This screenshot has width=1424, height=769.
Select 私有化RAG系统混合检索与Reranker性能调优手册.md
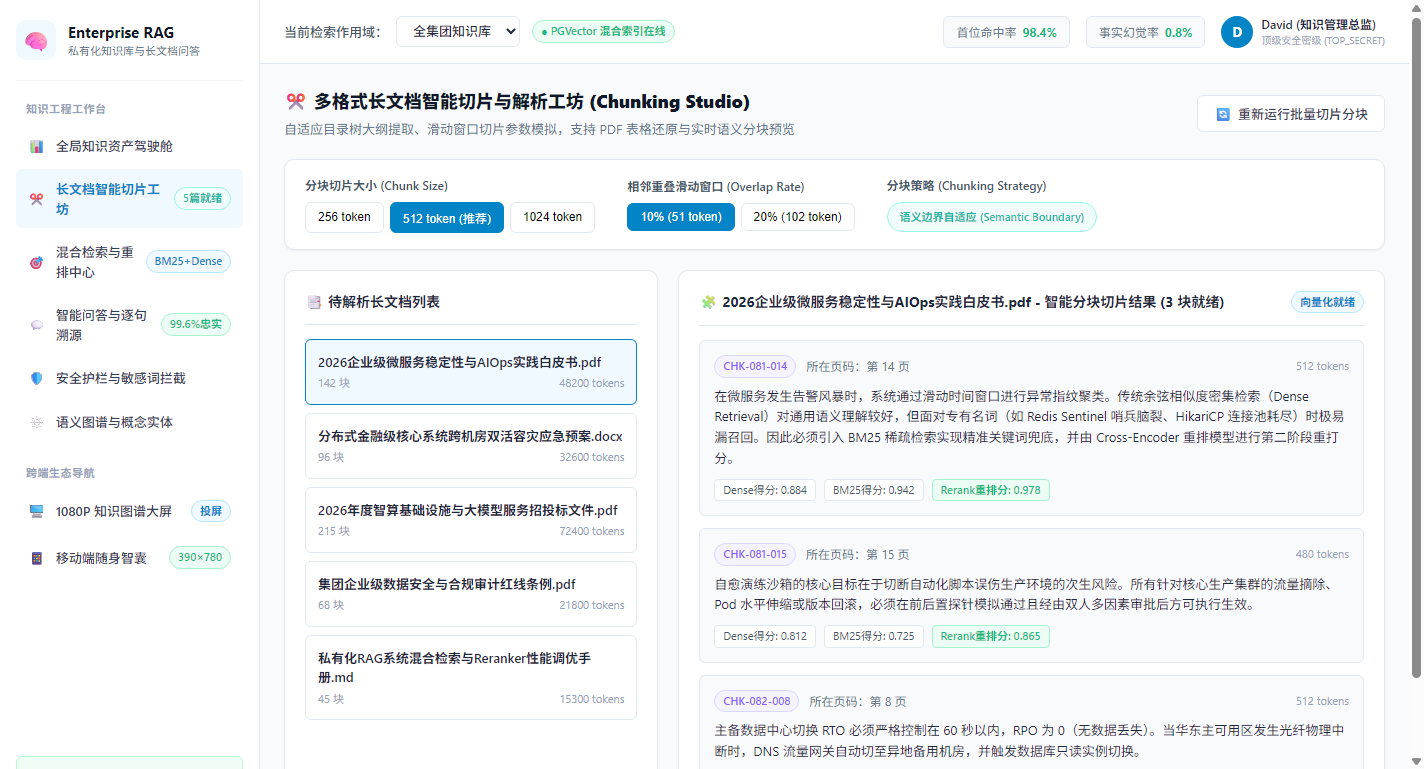[471, 678]
